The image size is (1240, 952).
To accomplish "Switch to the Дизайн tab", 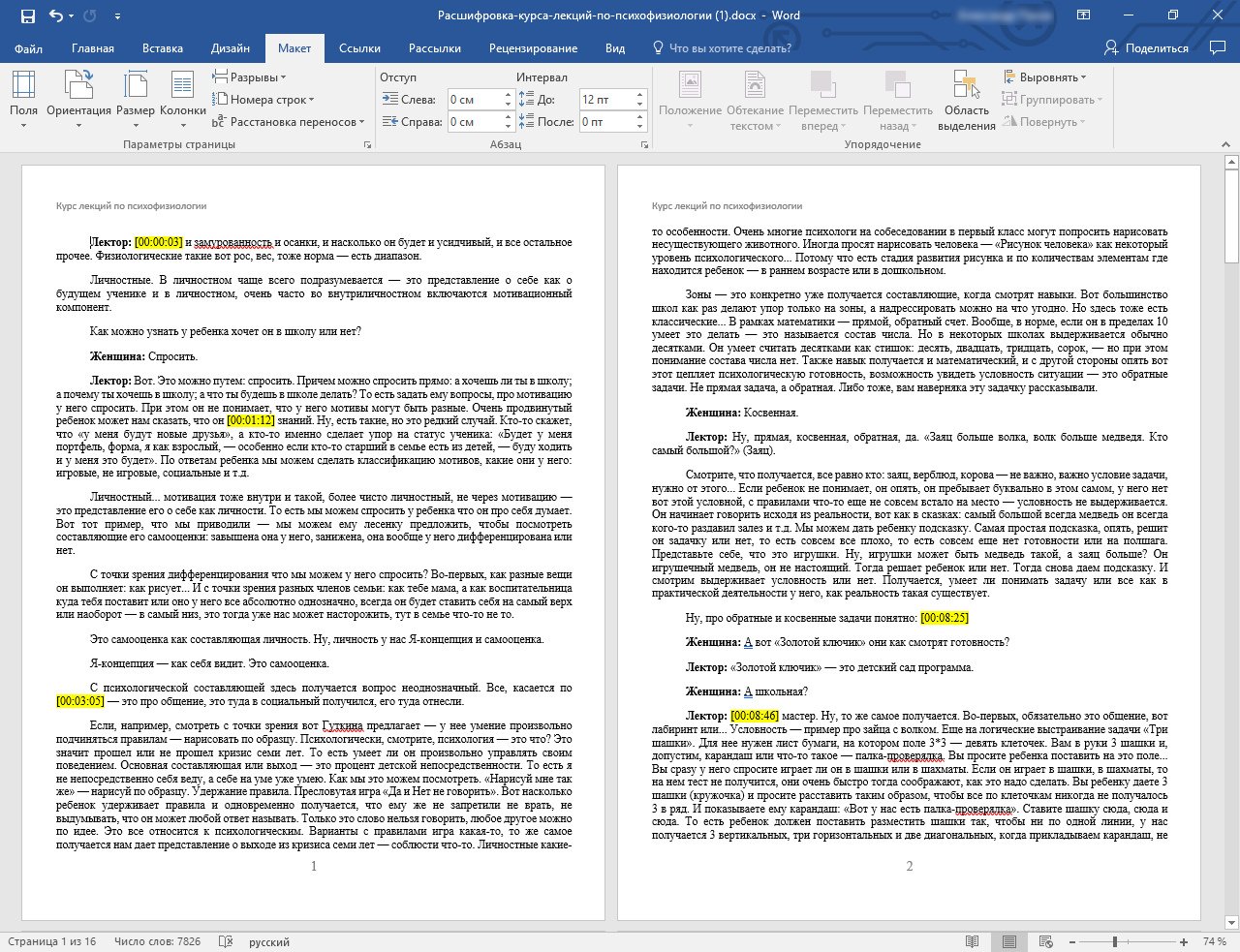I will point(231,48).
